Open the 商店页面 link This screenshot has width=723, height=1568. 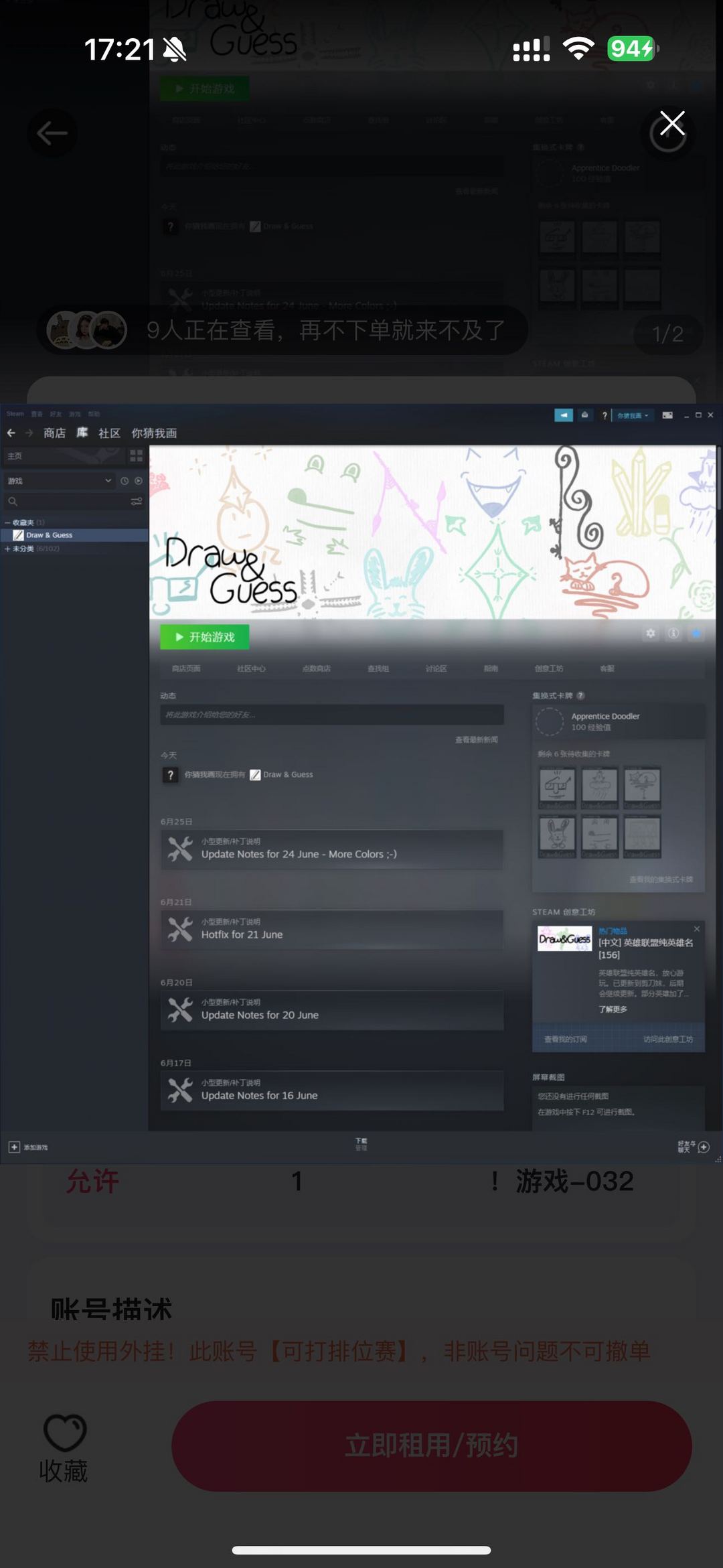coord(186,668)
